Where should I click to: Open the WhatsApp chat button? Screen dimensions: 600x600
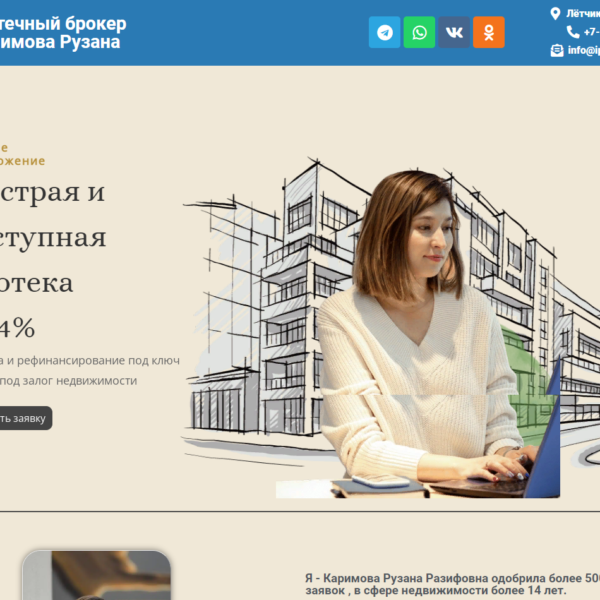419,32
